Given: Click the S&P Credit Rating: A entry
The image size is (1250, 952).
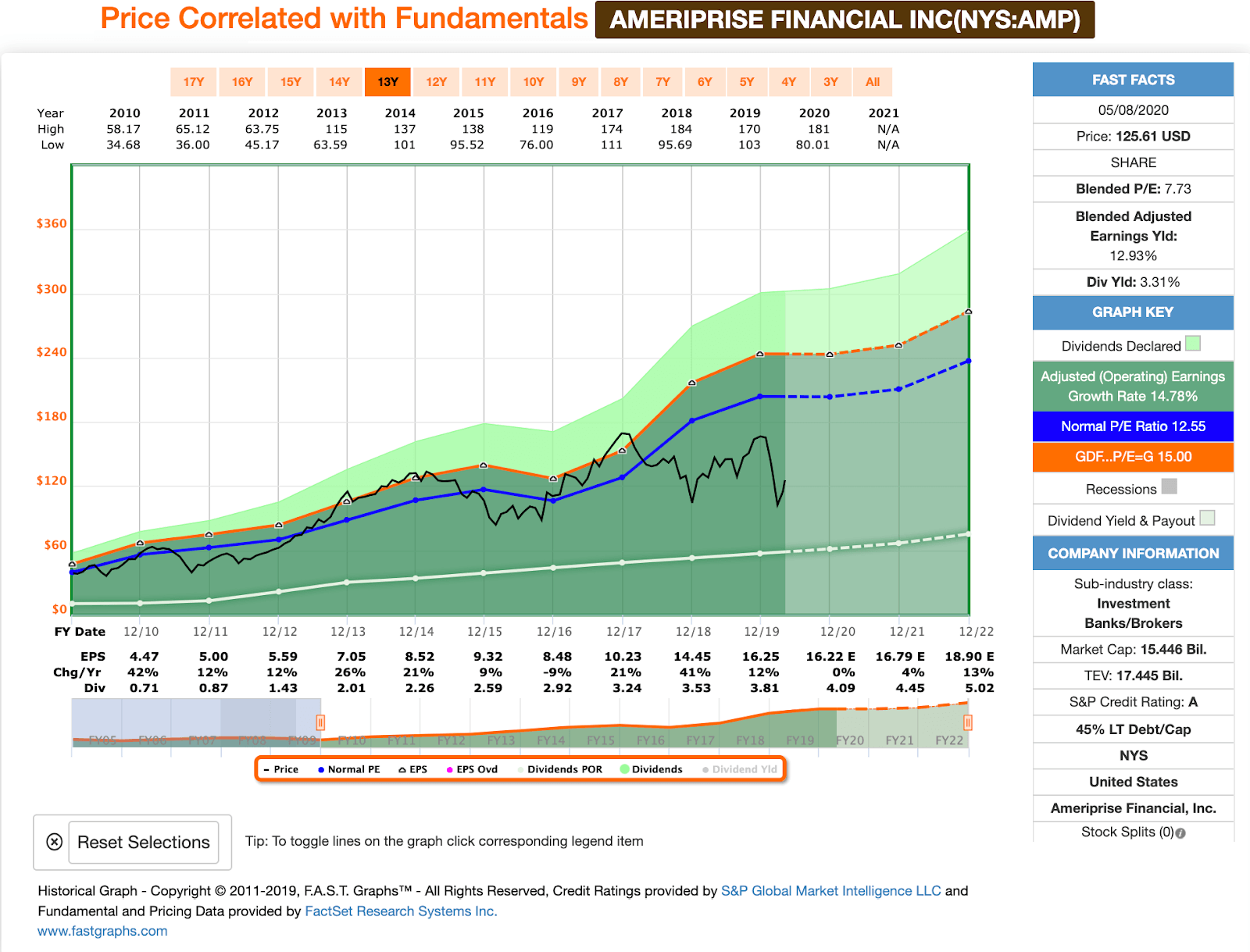Looking at the screenshot, I should [x=1133, y=702].
